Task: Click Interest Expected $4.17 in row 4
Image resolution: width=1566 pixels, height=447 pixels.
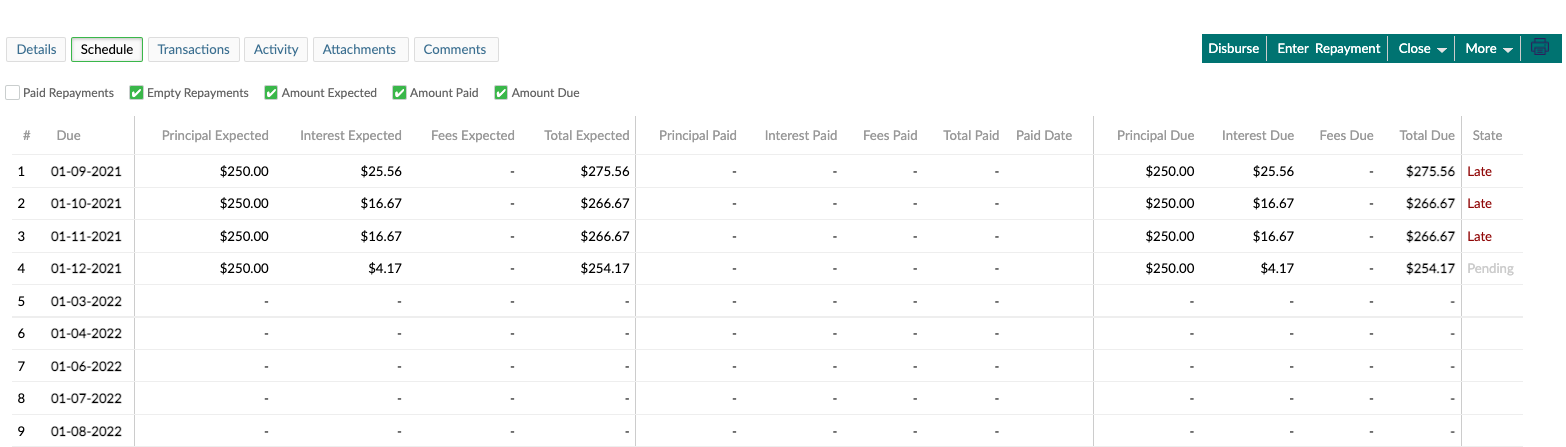Action: [x=384, y=268]
